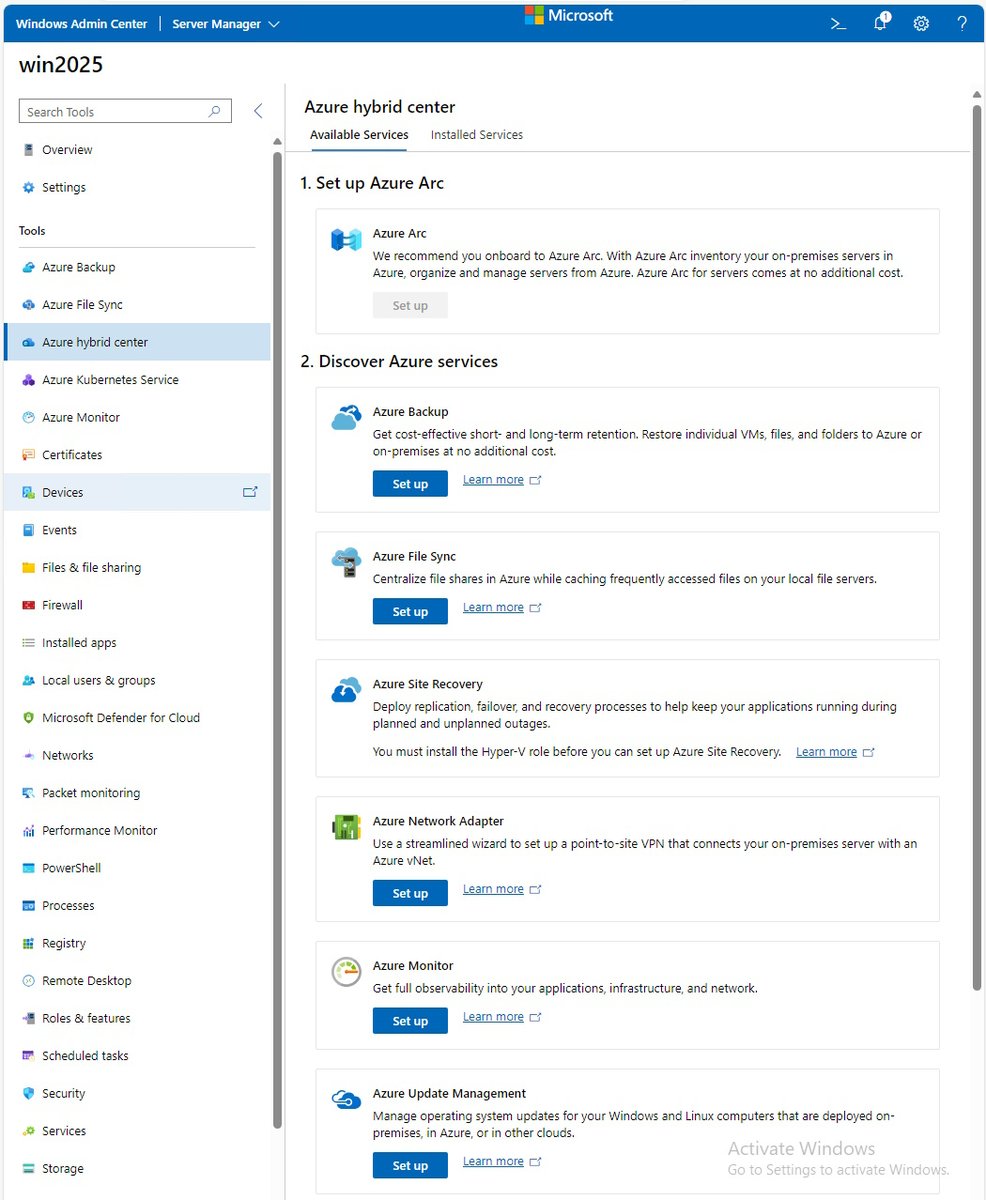Click the Azure Update Management card icon
Screen dimensions: 986x1200
346,1100
